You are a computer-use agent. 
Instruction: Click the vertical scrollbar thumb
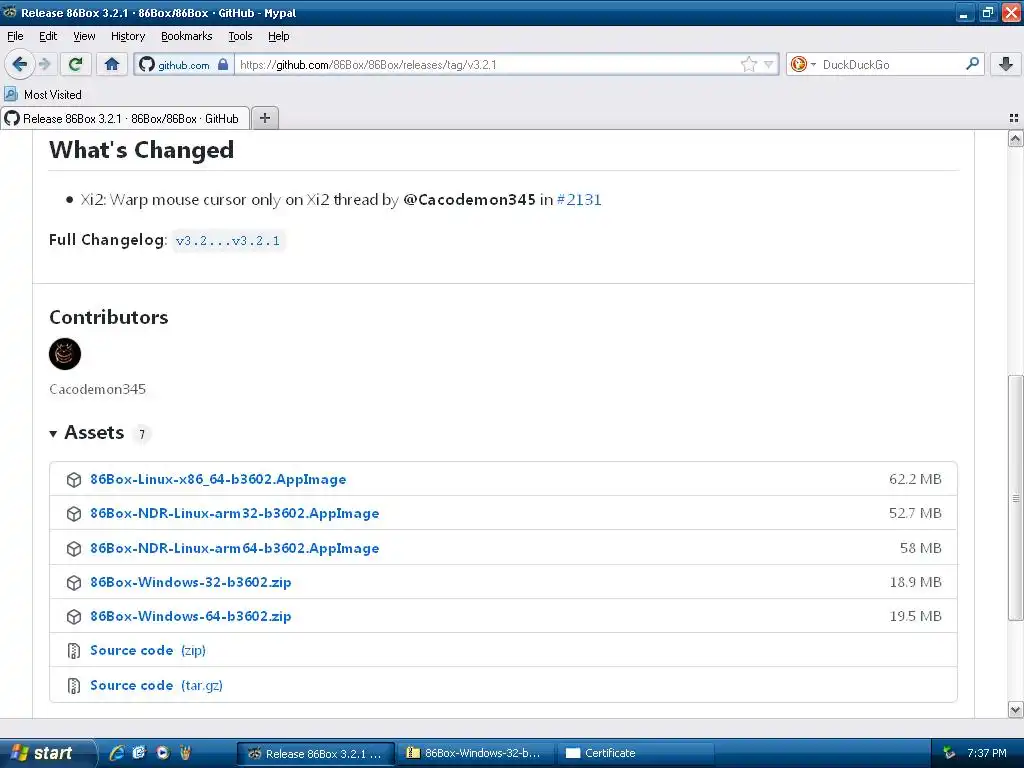pos(1016,498)
